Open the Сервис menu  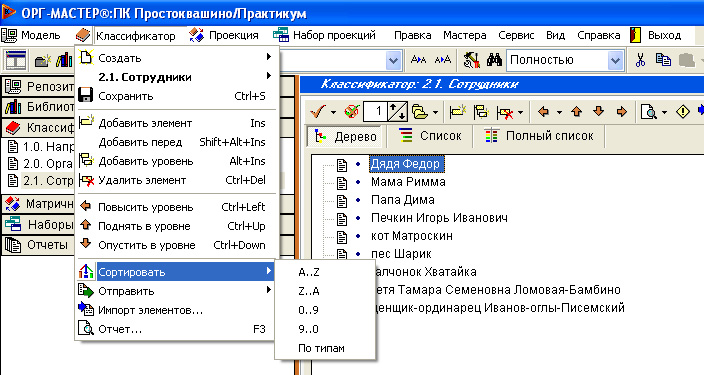point(516,35)
